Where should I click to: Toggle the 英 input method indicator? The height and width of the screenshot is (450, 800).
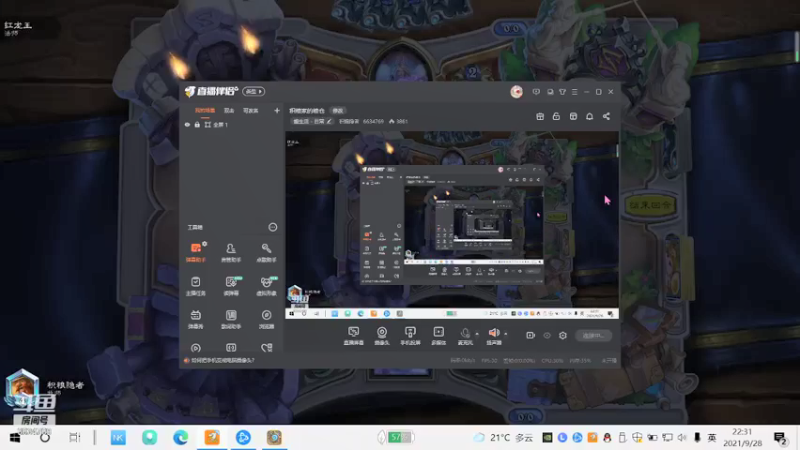point(712,438)
